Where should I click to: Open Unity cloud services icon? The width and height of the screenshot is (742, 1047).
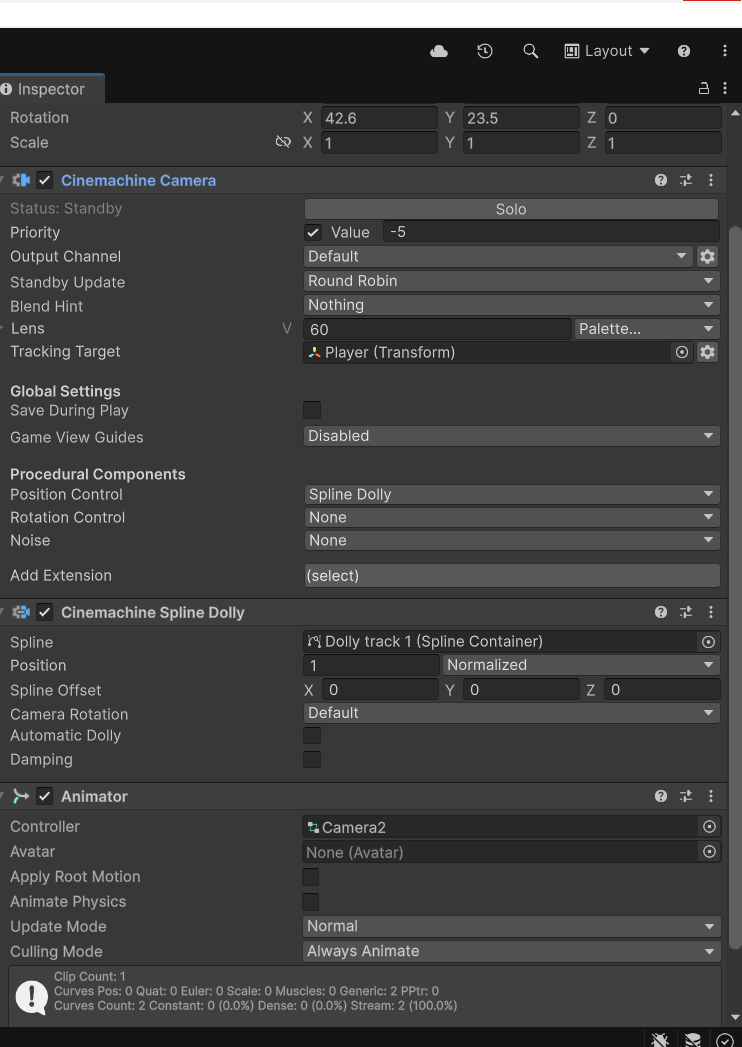coord(439,51)
